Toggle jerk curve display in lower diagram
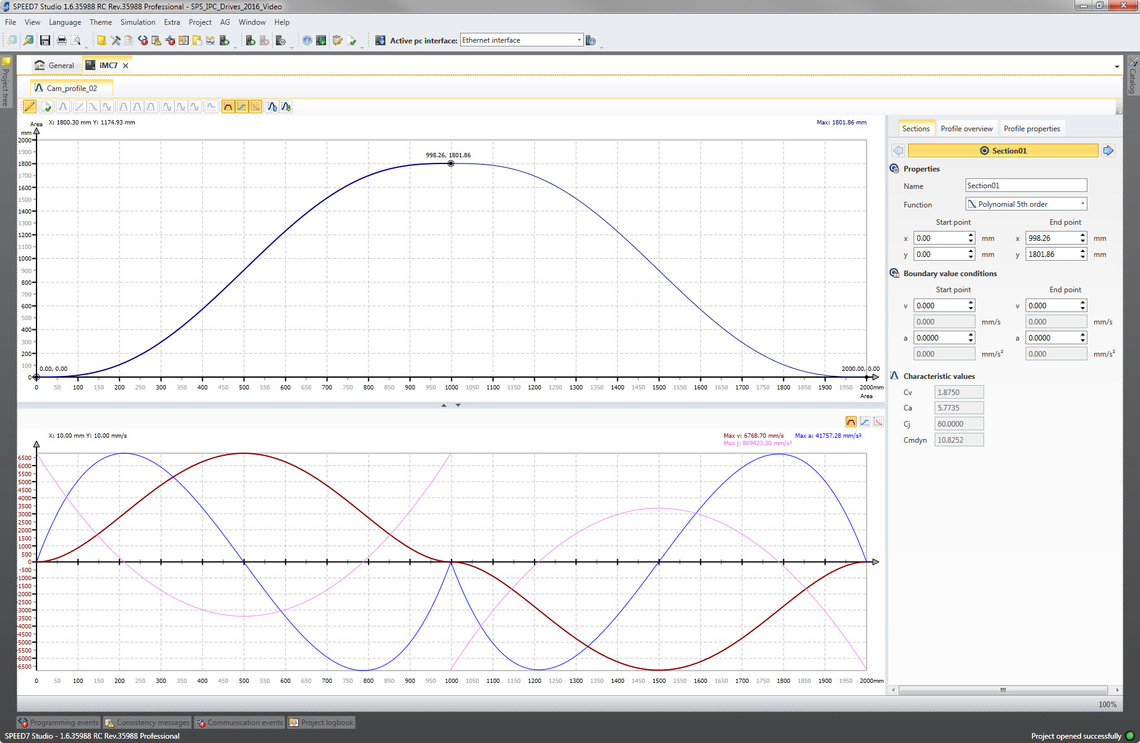This screenshot has width=1140, height=743. pyautogui.click(x=877, y=422)
